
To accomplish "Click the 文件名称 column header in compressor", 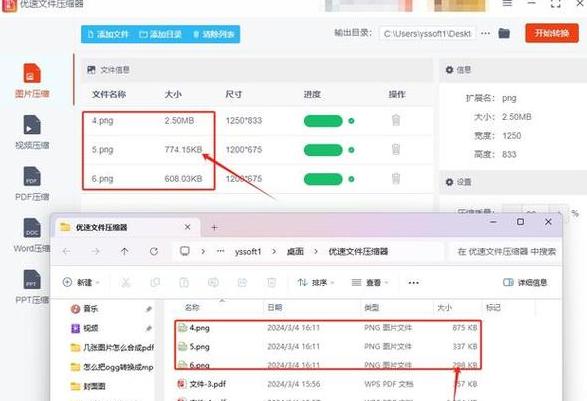I will [109, 94].
